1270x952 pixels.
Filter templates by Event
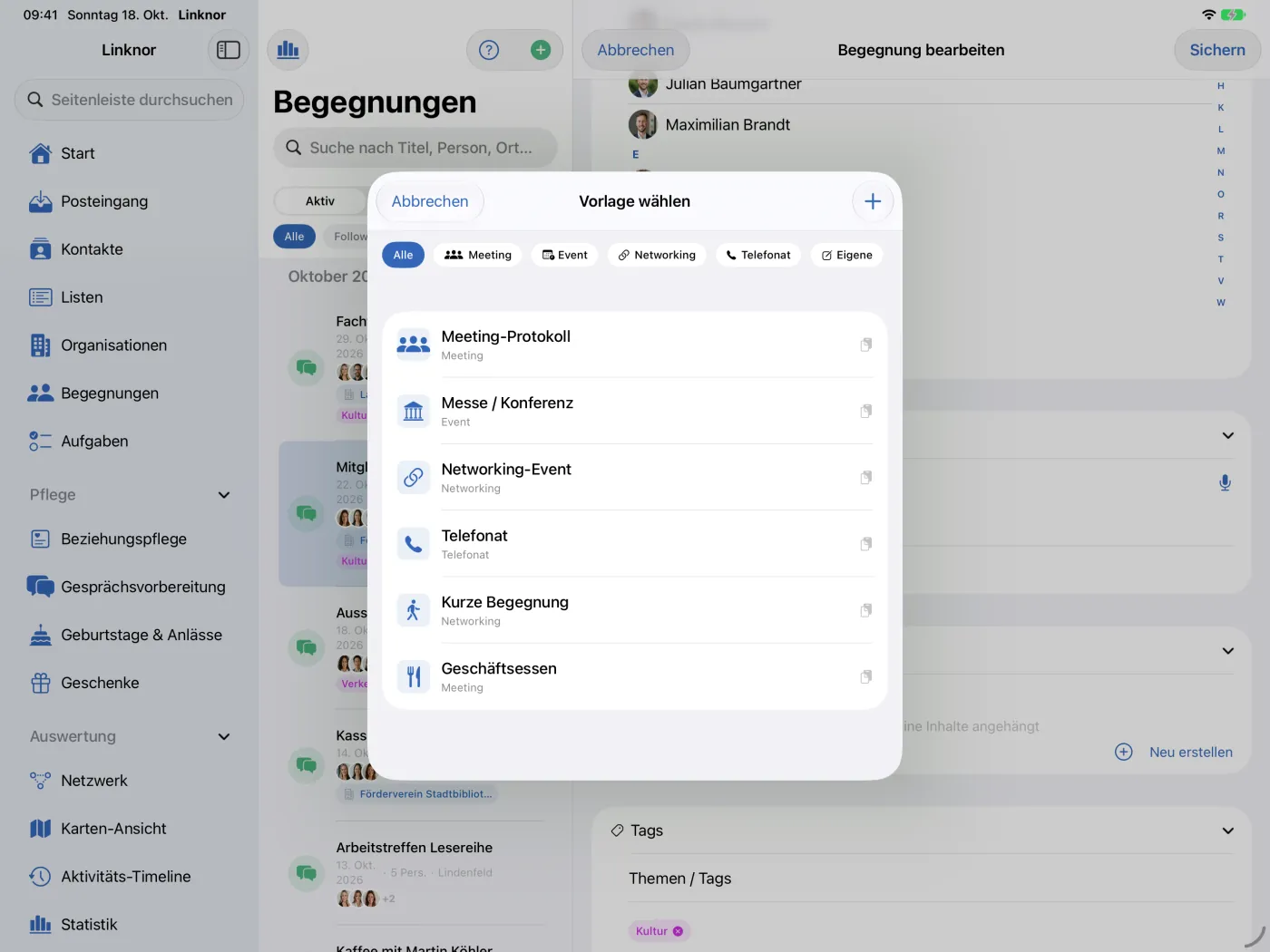[565, 255]
